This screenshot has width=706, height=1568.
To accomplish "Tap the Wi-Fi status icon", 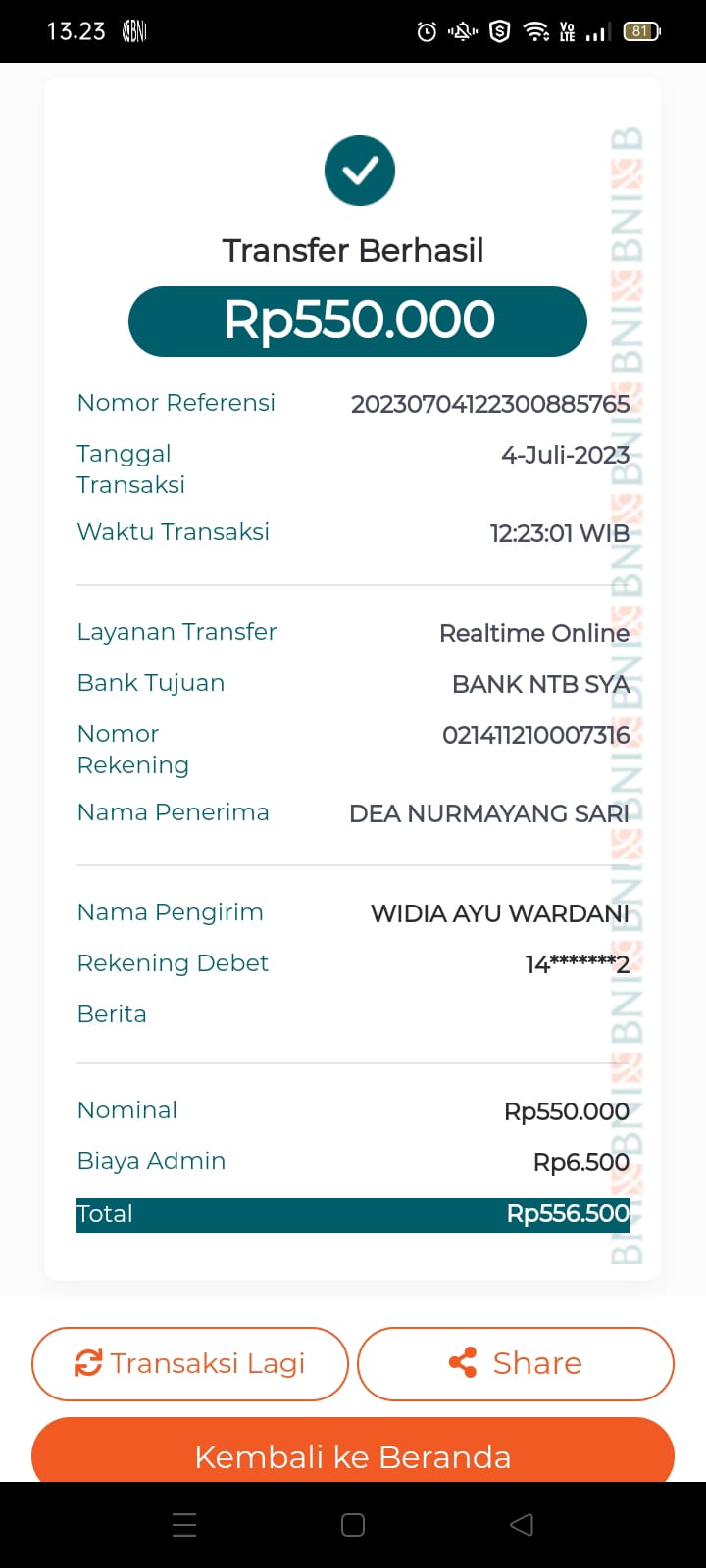I will click(535, 32).
